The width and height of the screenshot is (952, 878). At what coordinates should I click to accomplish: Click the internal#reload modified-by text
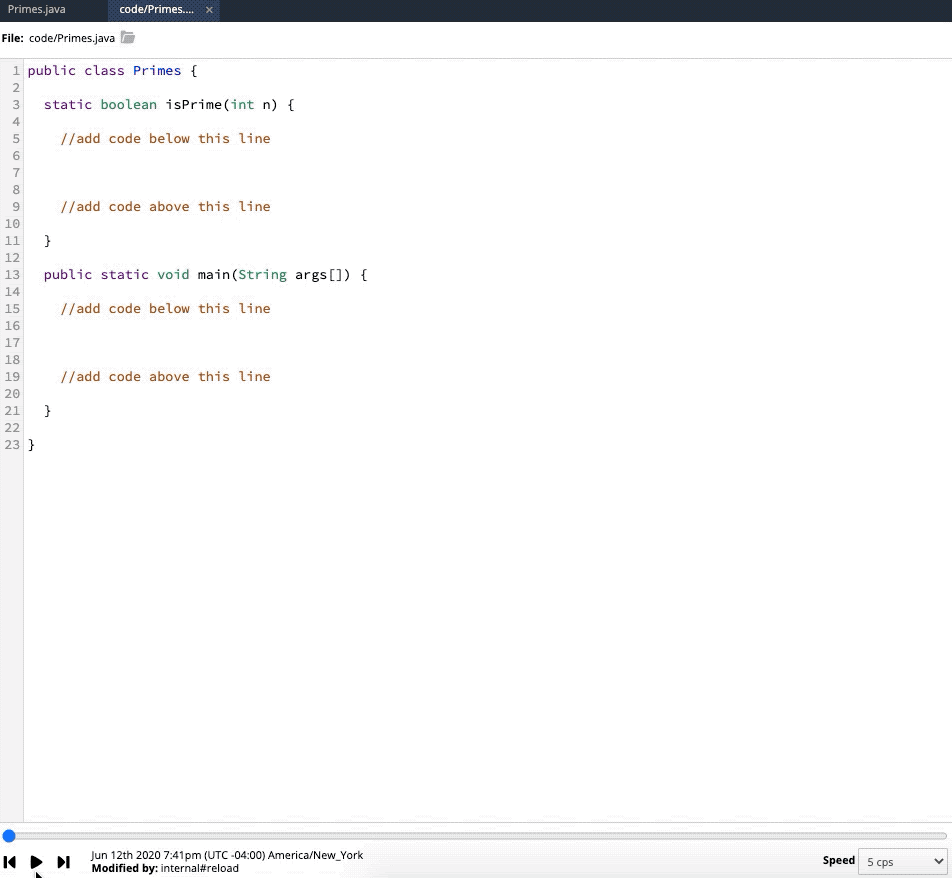coord(199,868)
